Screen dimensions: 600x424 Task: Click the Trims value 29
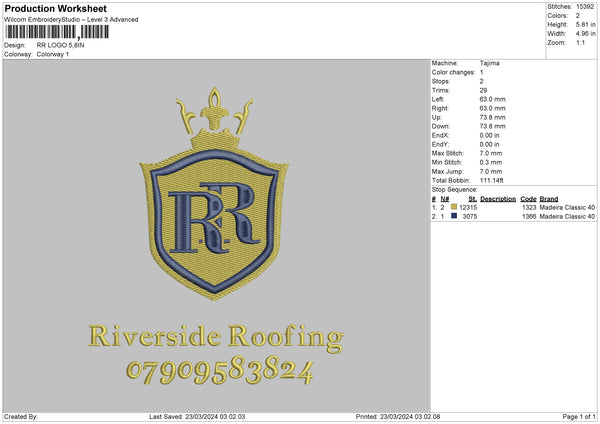click(483, 90)
